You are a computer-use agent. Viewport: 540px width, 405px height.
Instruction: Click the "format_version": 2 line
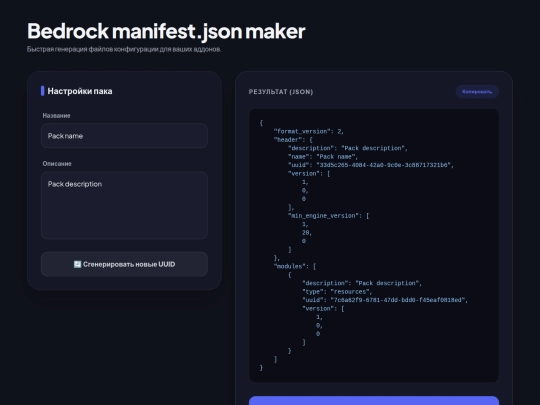click(309, 131)
